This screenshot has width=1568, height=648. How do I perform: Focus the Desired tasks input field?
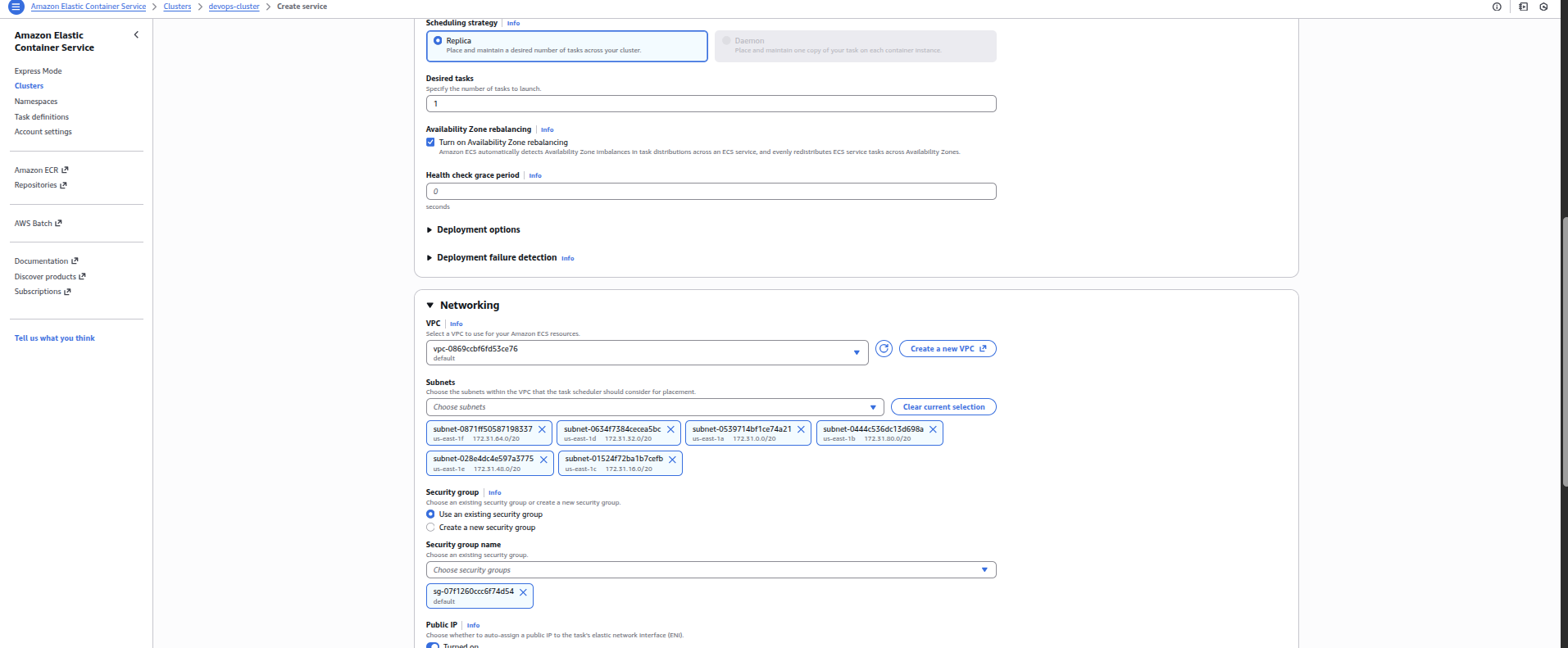(x=711, y=104)
